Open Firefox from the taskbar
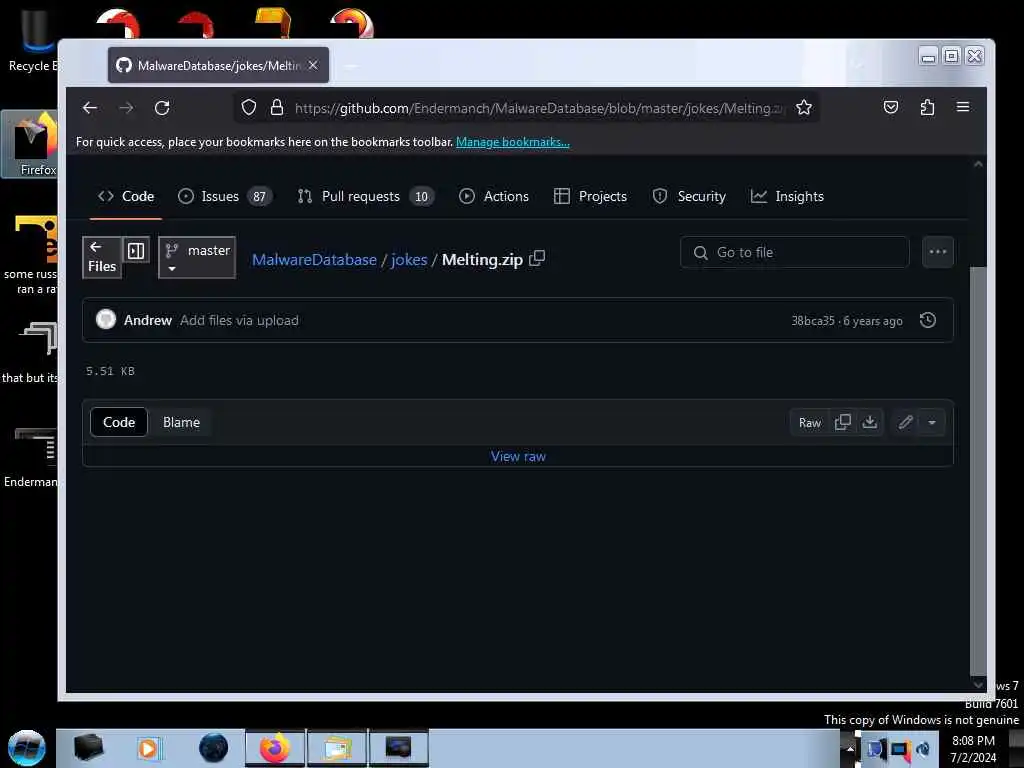Viewport: 1024px width, 768px height. (275, 748)
